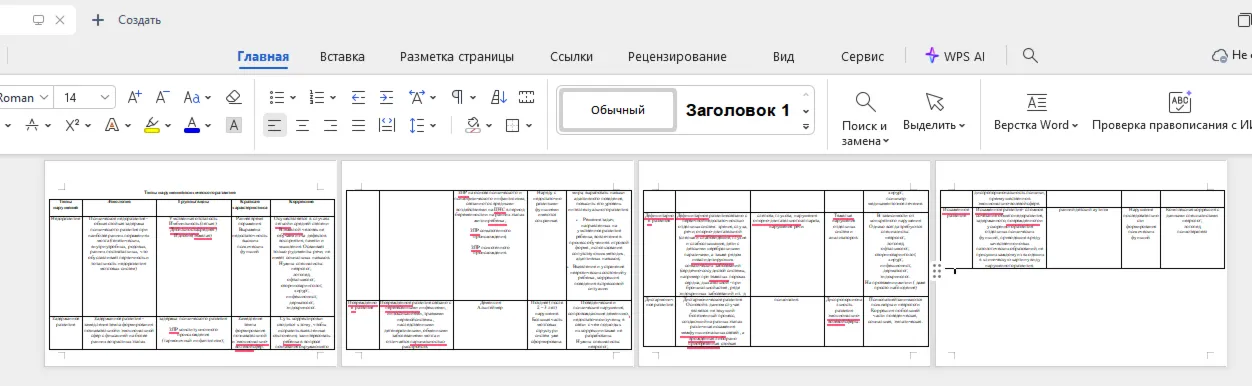Image resolution: width=1252 pixels, height=386 pixels.
Task: Toggle justify alignment
Action: click(357, 125)
